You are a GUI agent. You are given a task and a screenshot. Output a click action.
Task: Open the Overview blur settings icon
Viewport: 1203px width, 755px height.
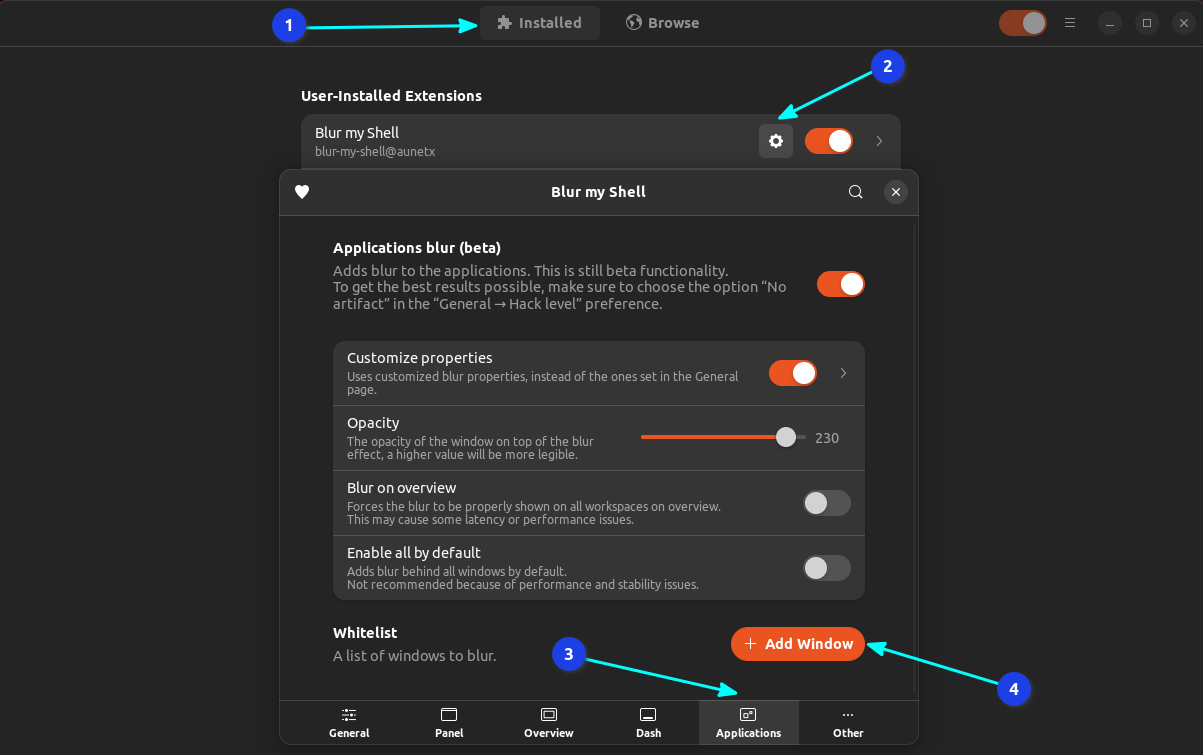pyautogui.click(x=548, y=716)
